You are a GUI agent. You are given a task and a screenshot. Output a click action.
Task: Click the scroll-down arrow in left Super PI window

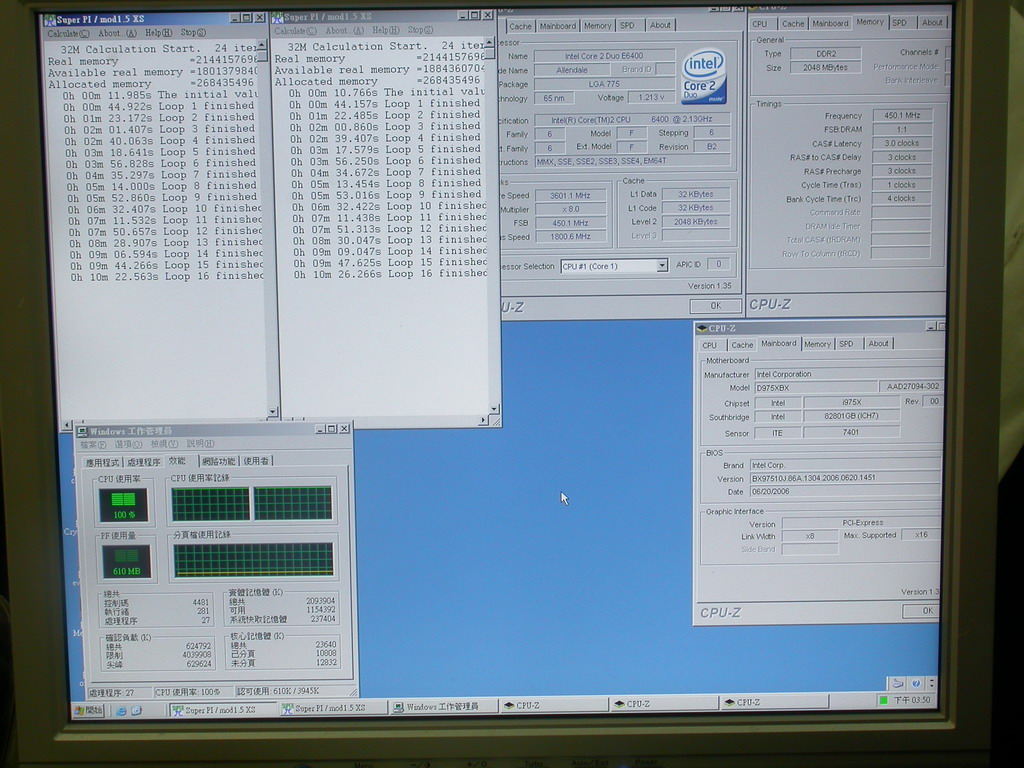coord(272,412)
